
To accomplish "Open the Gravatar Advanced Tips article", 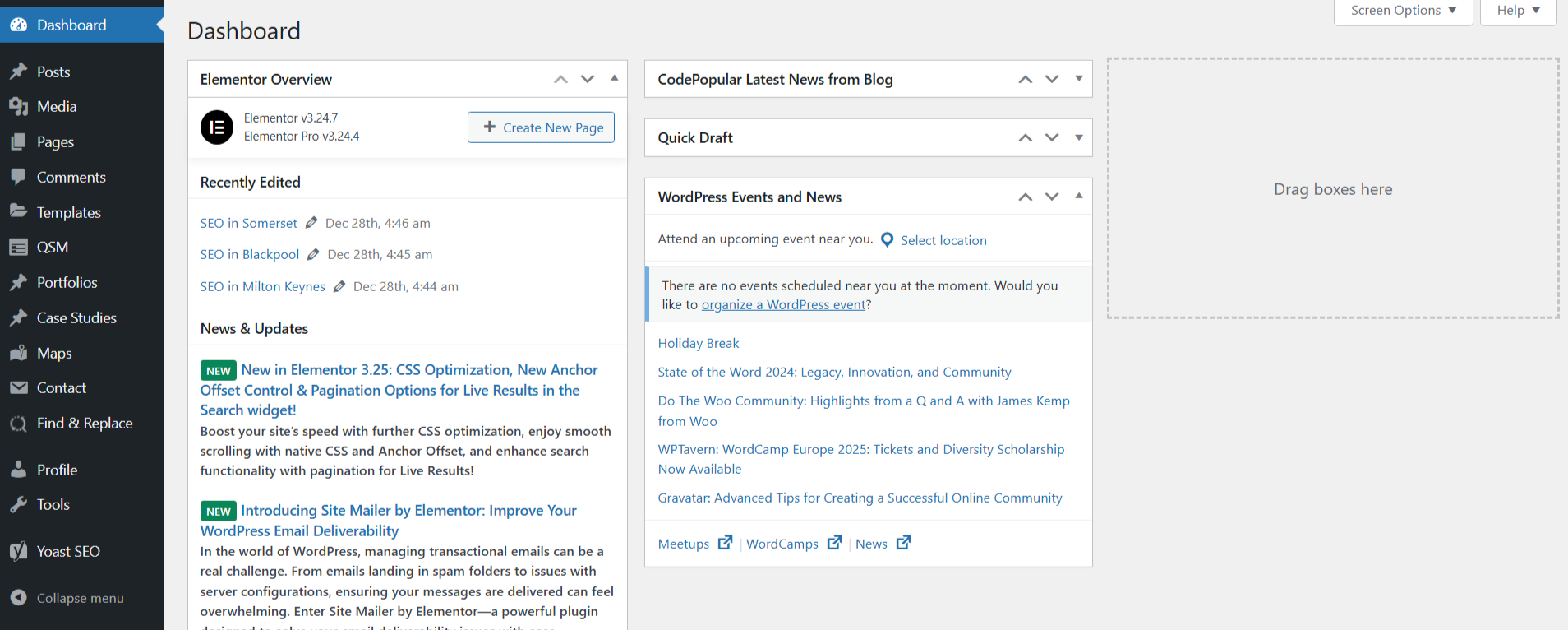I will [x=860, y=498].
